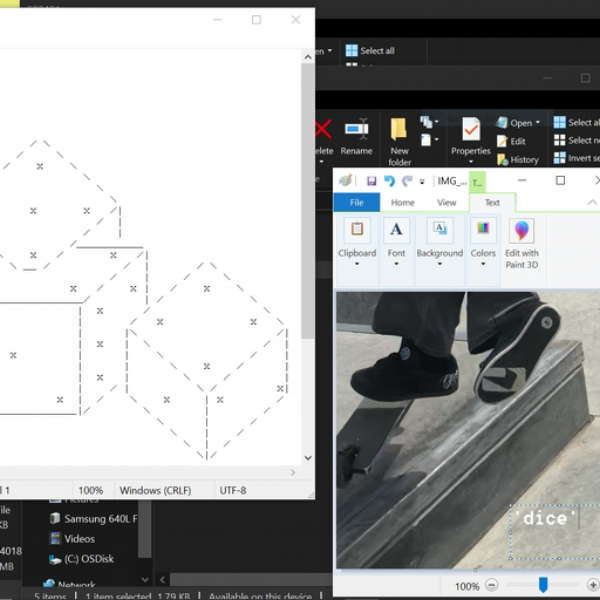Click Invert selection in the File Explorer ribbon
Screen dimensions: 600x600
577,158
